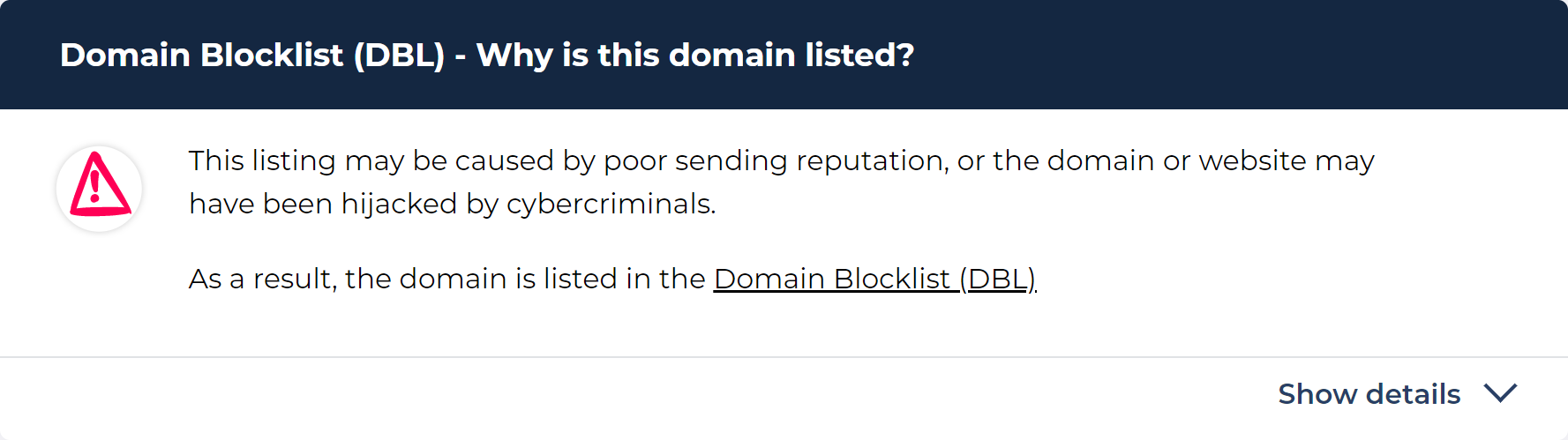Image resolution: width=1568 pixels, height=440 pixels.
Task: Click the red warning triangle icon
Action: click(x=99, y=186)
